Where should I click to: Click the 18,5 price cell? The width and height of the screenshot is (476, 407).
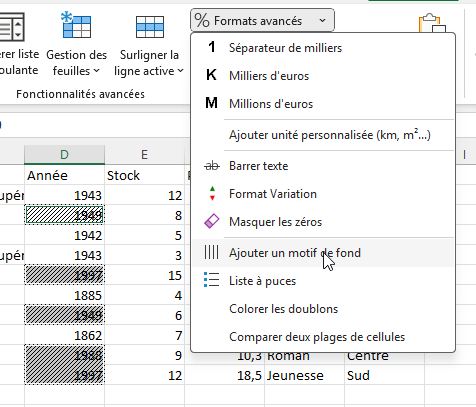click(224, 375)
